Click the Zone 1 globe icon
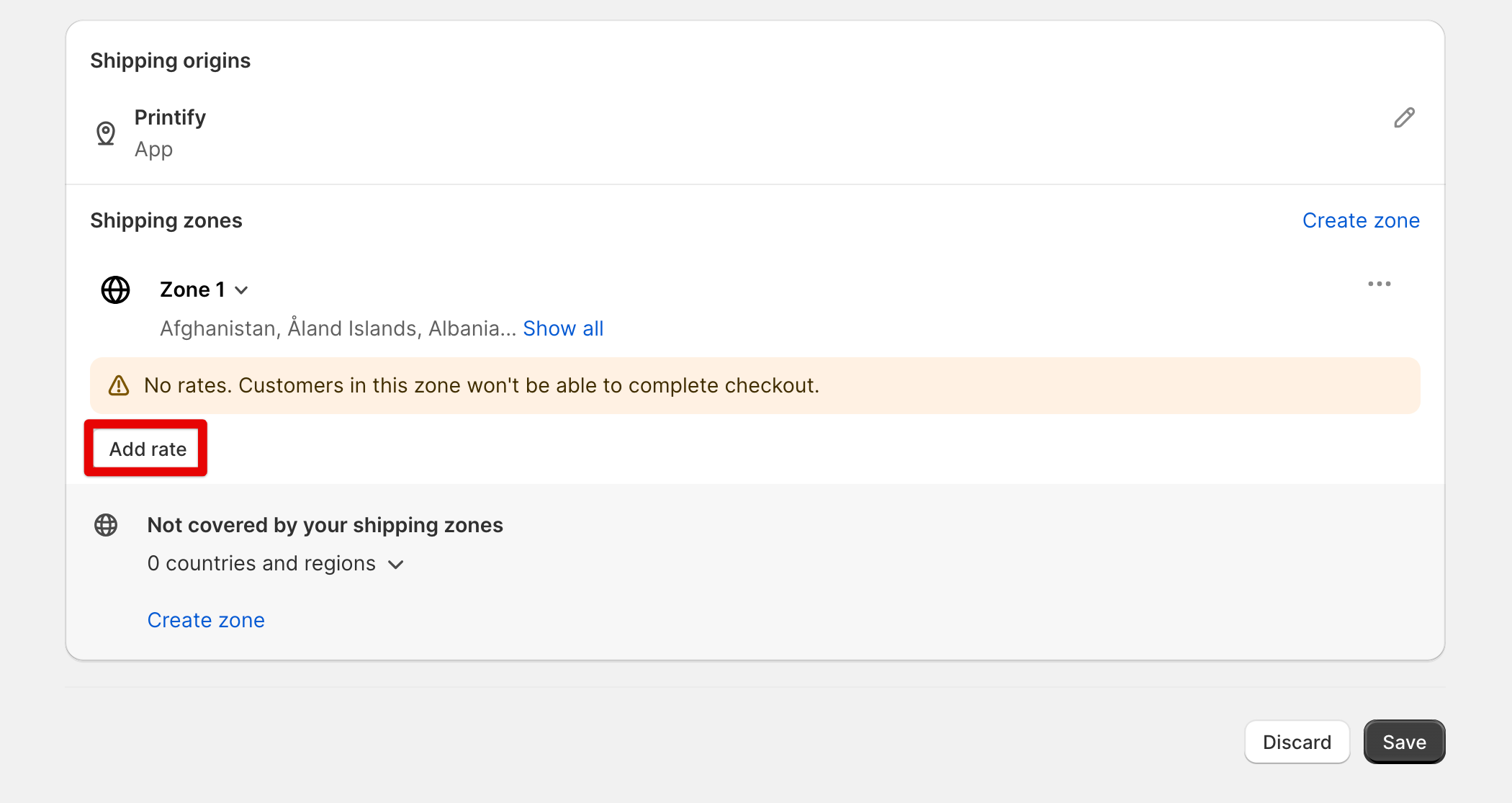 [115, 290]
